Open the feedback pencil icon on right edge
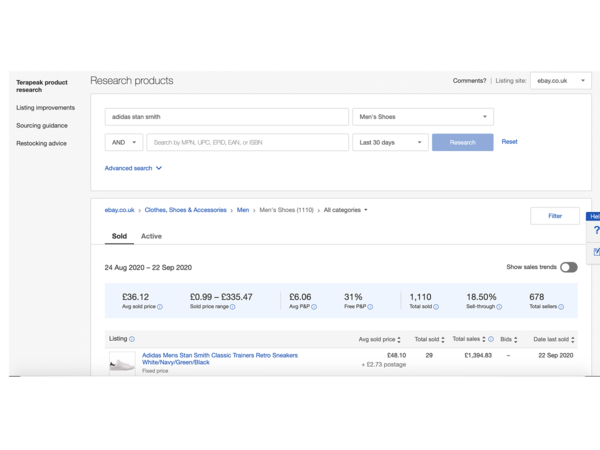This screenshot has width=600, height=450. point(596,252)
